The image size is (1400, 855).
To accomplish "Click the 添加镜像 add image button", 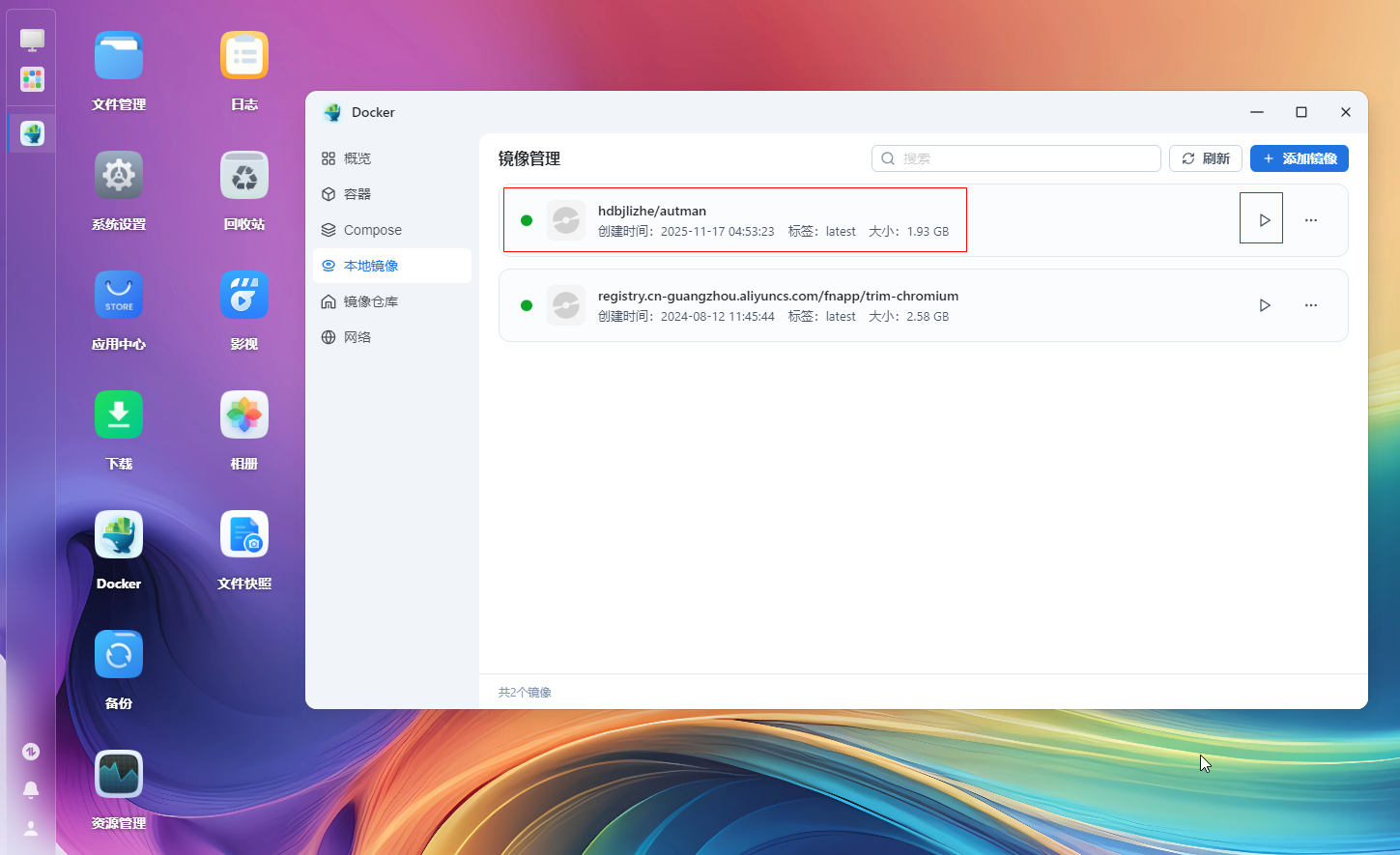I will coord(1299,158).
